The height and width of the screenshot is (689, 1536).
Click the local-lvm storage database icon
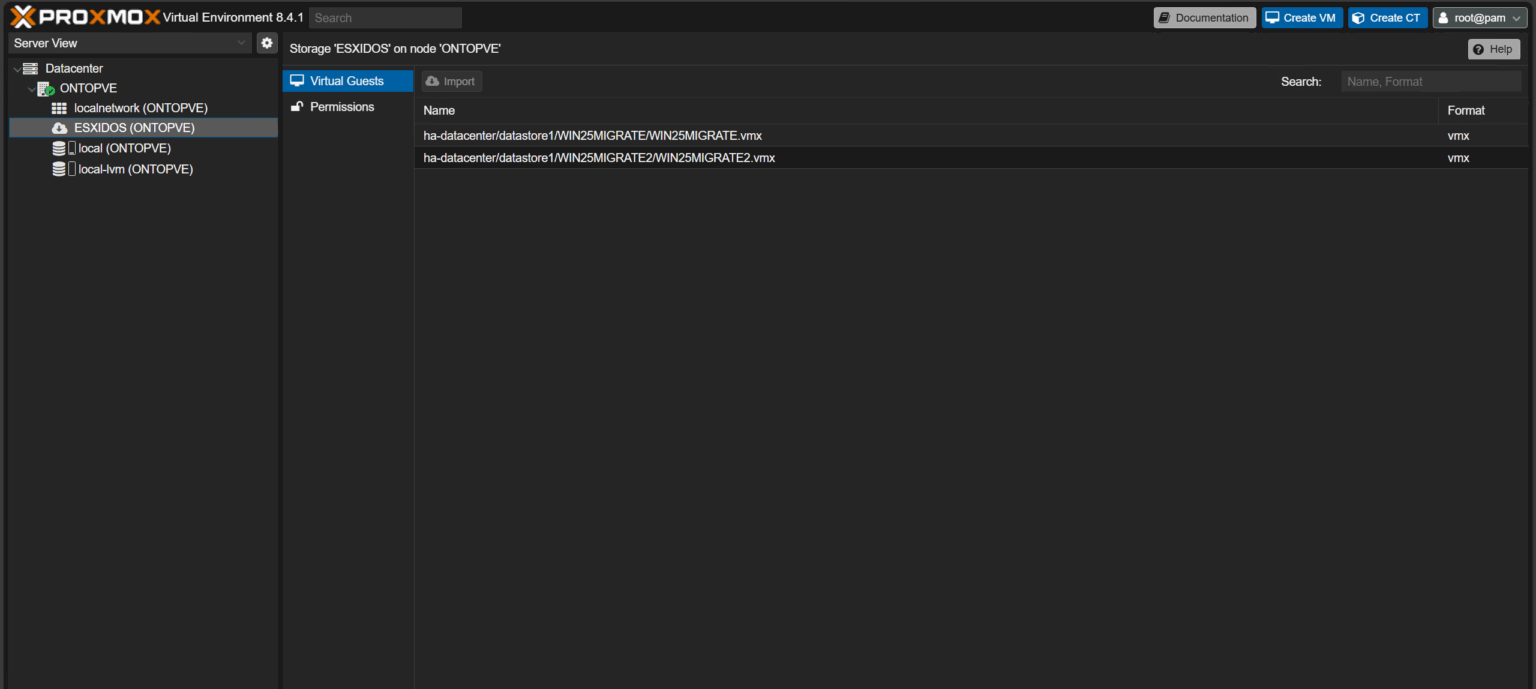click(x=60, y=169)
